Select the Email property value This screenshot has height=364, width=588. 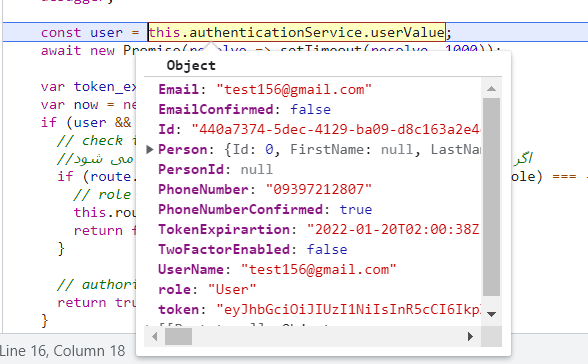point(294,90)
